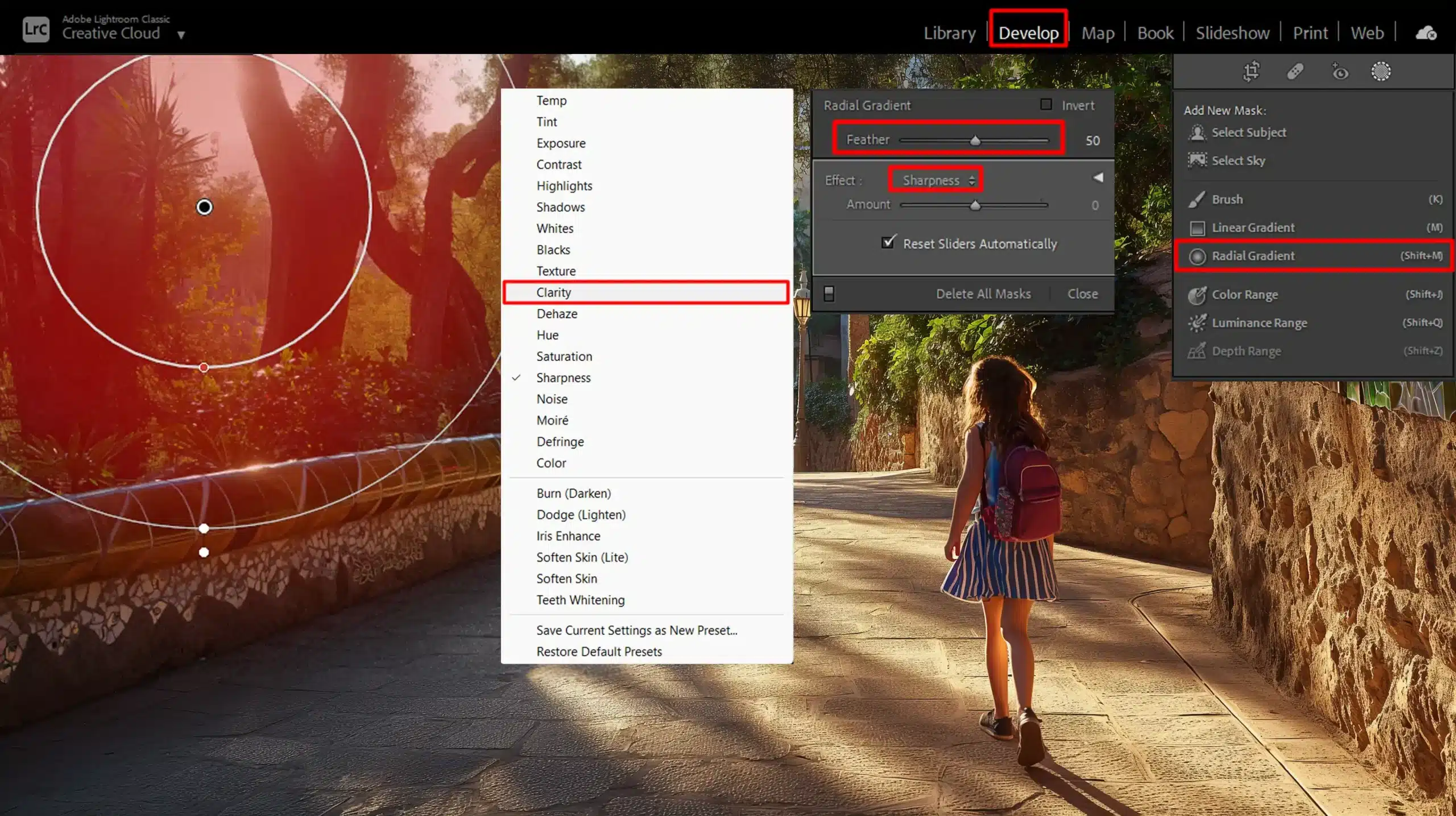Click the Feather value 50 field
Screen dimensions: 1456x816
click(x=1093, y=140)
